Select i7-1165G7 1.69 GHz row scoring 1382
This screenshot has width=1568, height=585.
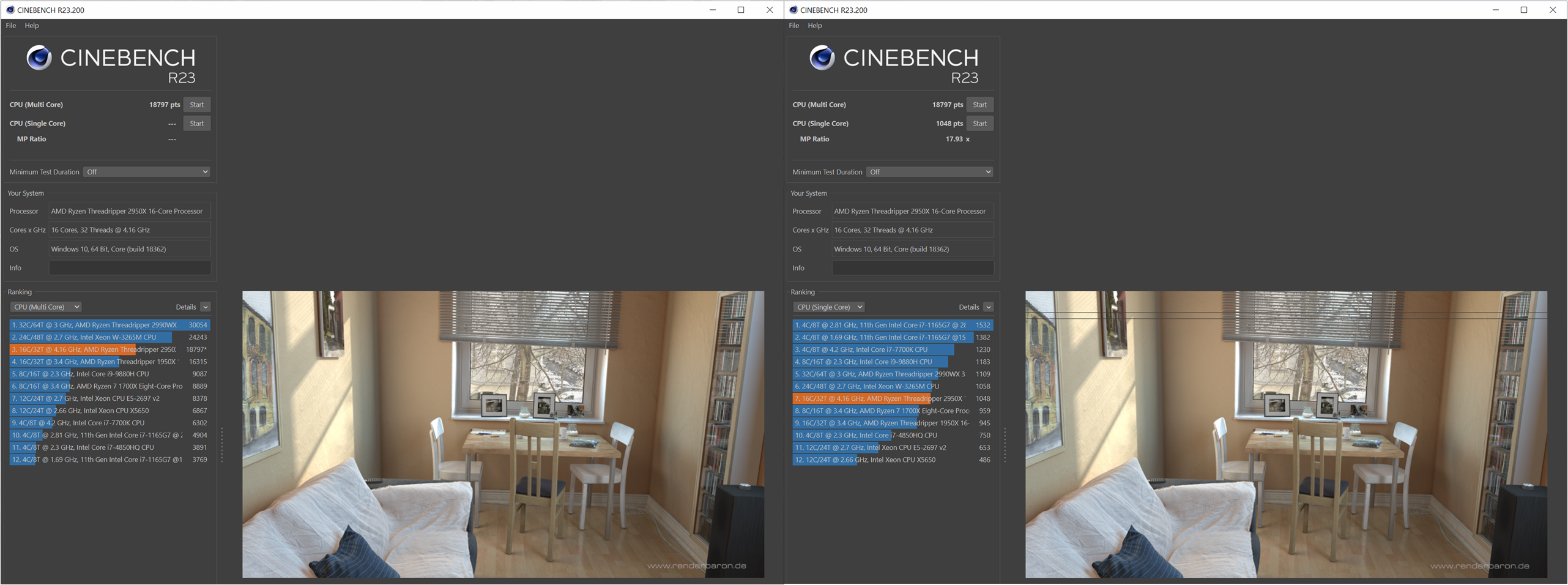pos(893,337)
